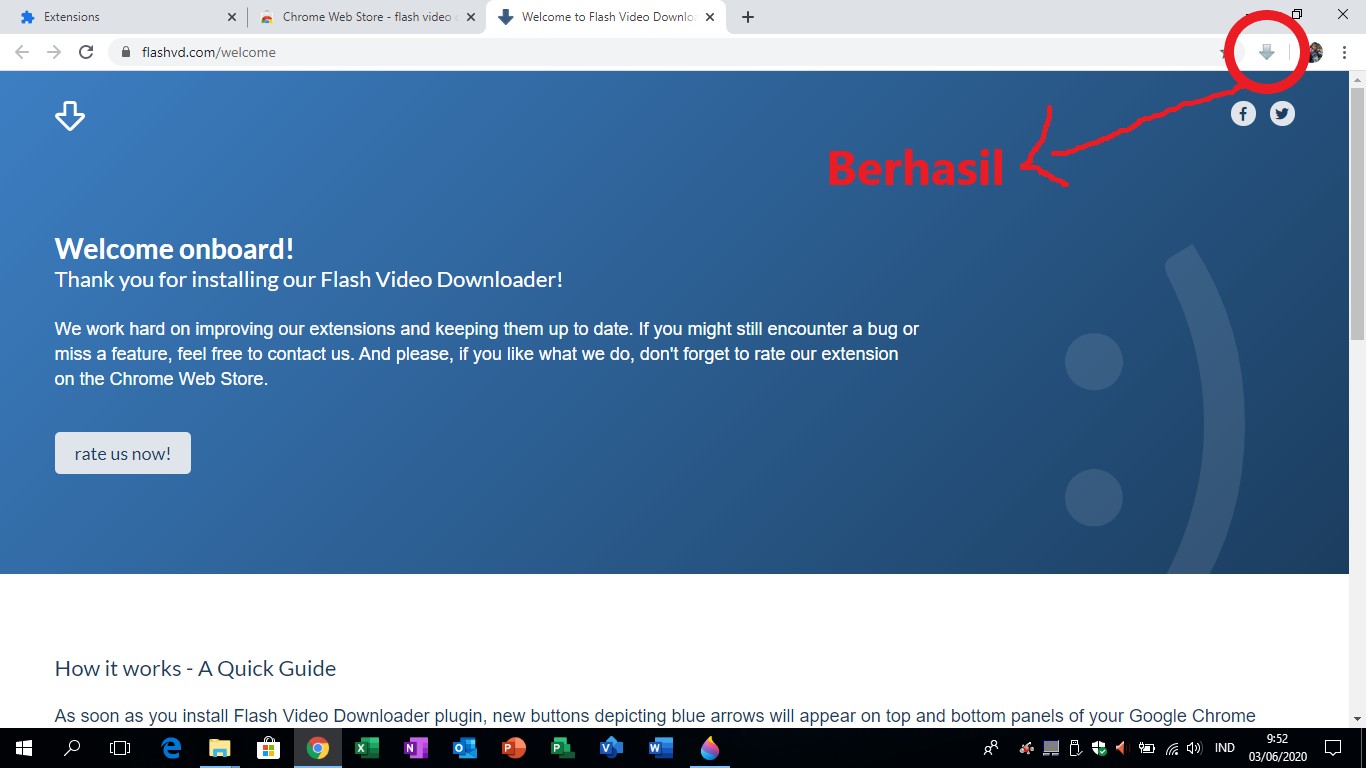Image resolution: width=1366 pixels, height=768 pixels.
Task: Click the Chrome profile avatar
Action: (1314, 52)
